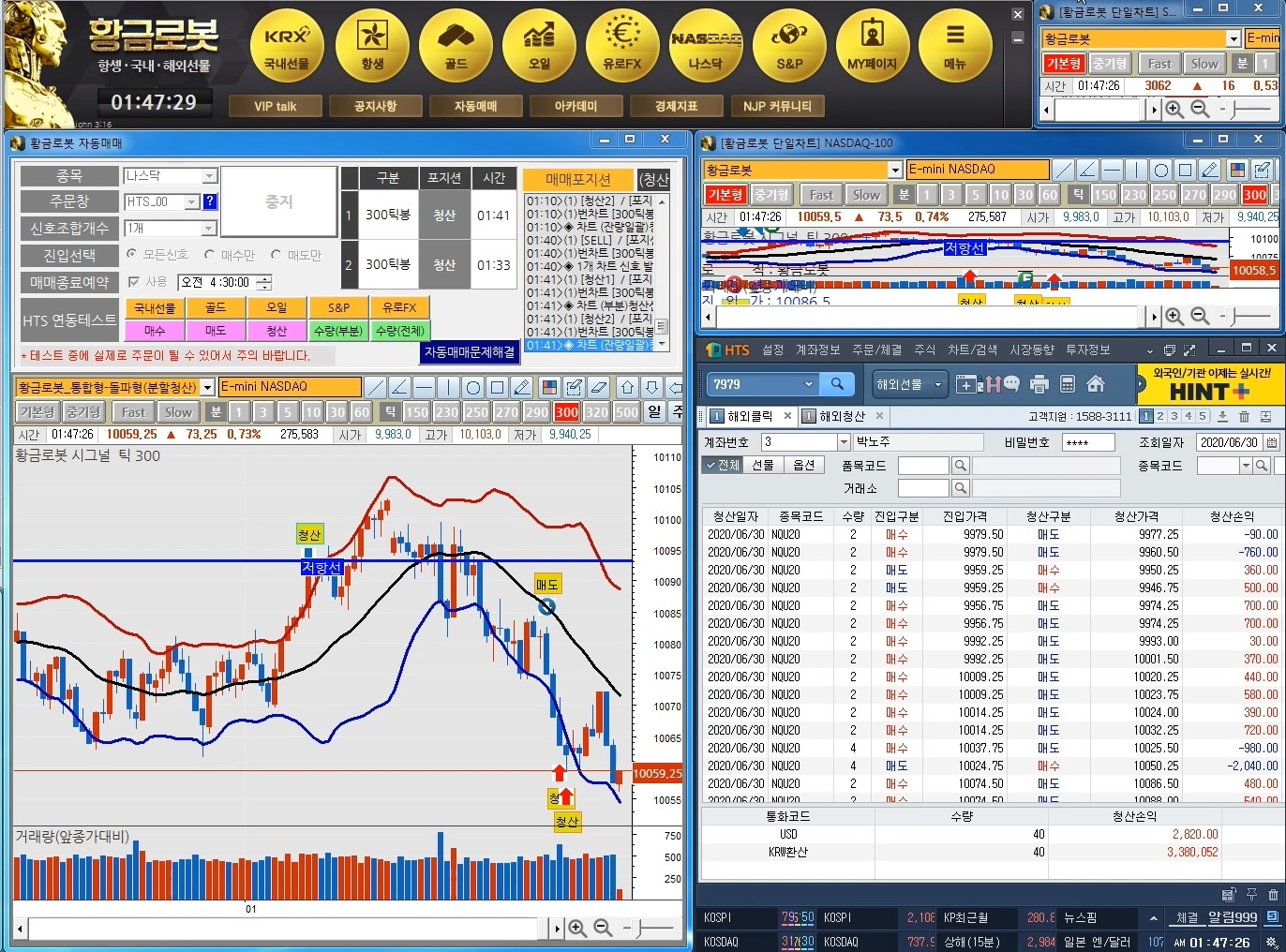Expand 황금로봇 dropdown in NASDAQ-100 chart window

tap(895, 170)
